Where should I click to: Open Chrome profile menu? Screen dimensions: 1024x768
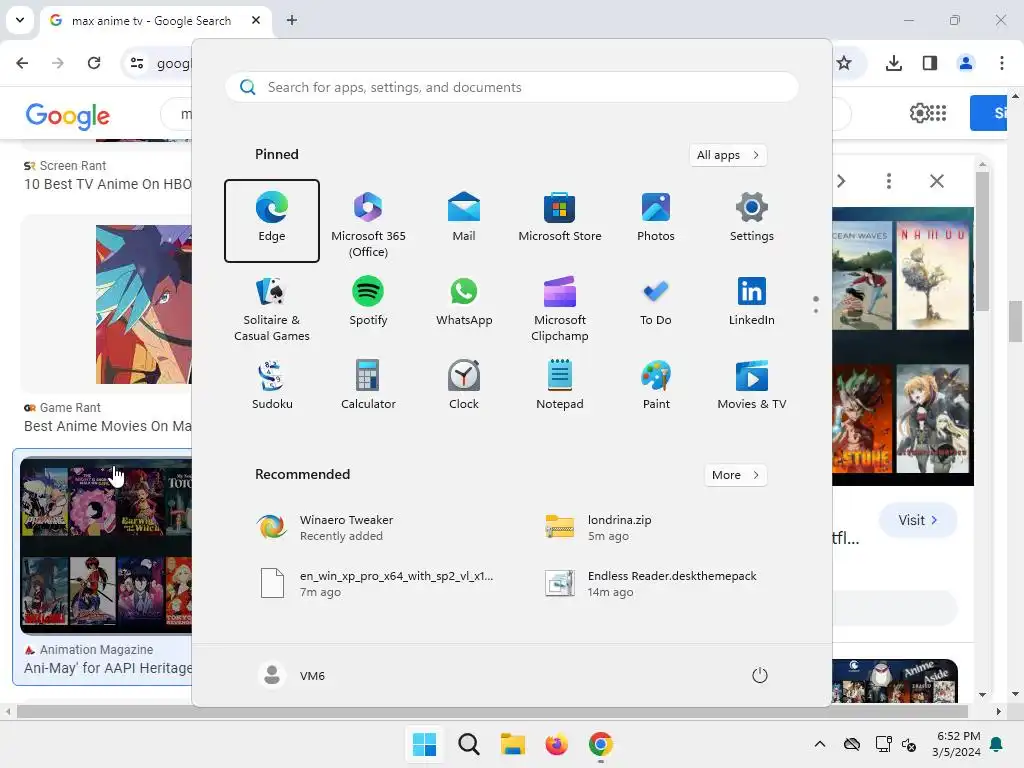pyautogui.click(x=965, y=63)
